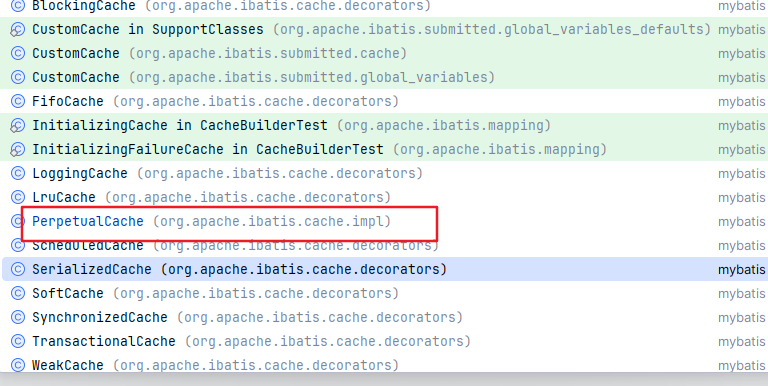Click the highlighted SerializedCache row

pyautogui.click(x=384, y=269)
